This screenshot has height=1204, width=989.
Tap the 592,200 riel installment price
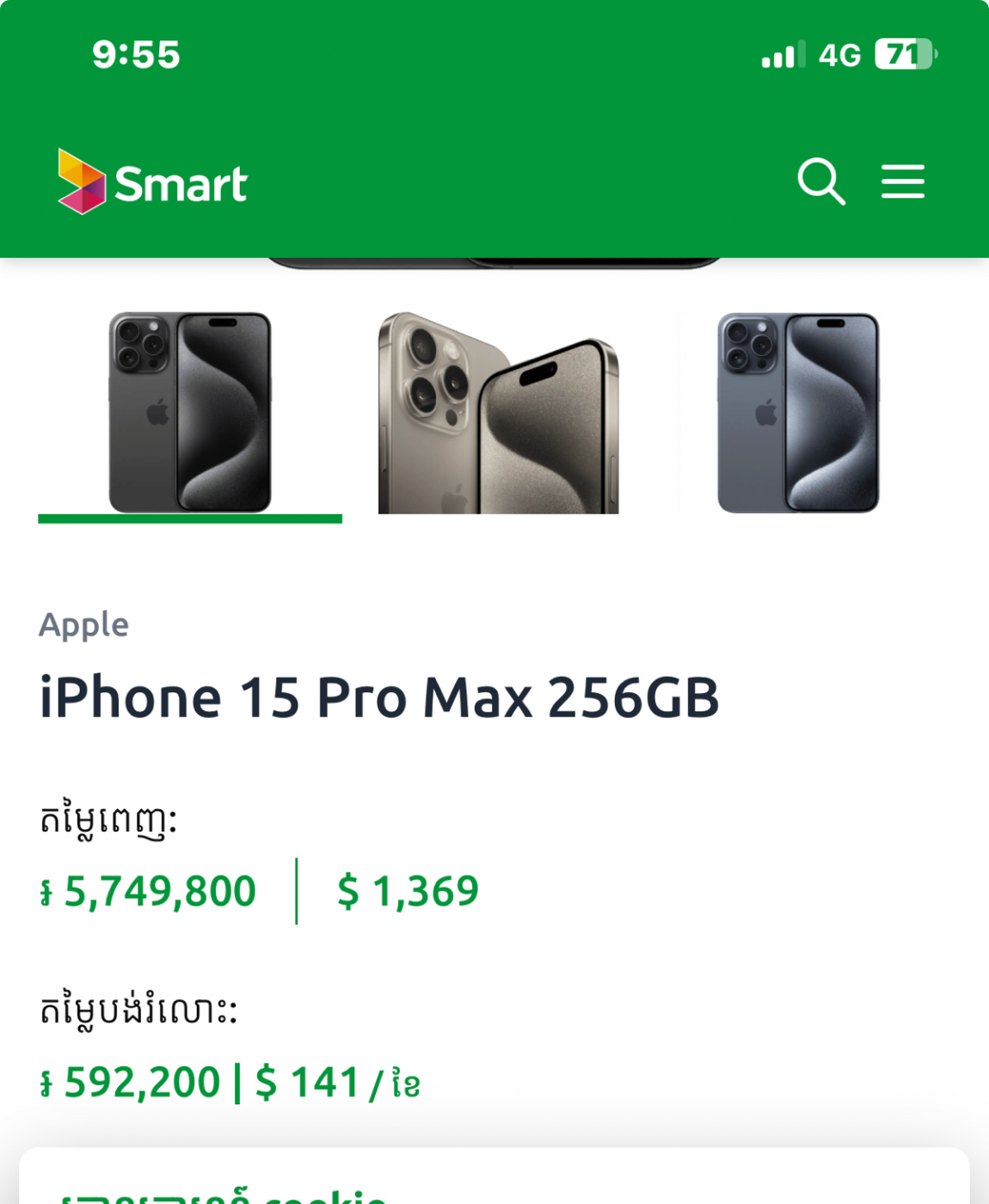(x=132, y=1082)
